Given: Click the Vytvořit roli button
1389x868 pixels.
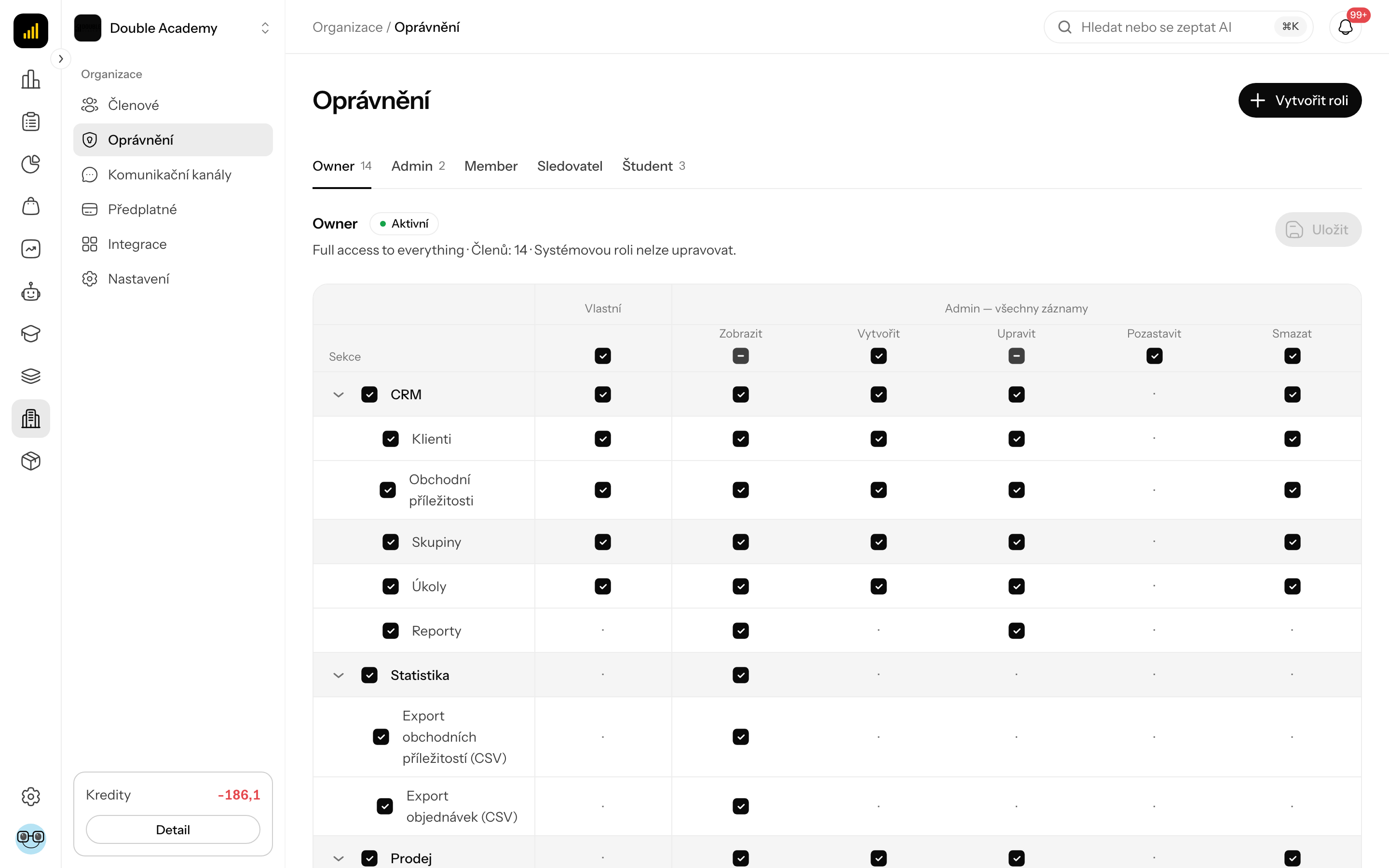Looking at the screenshot, I should (1299, 100).
